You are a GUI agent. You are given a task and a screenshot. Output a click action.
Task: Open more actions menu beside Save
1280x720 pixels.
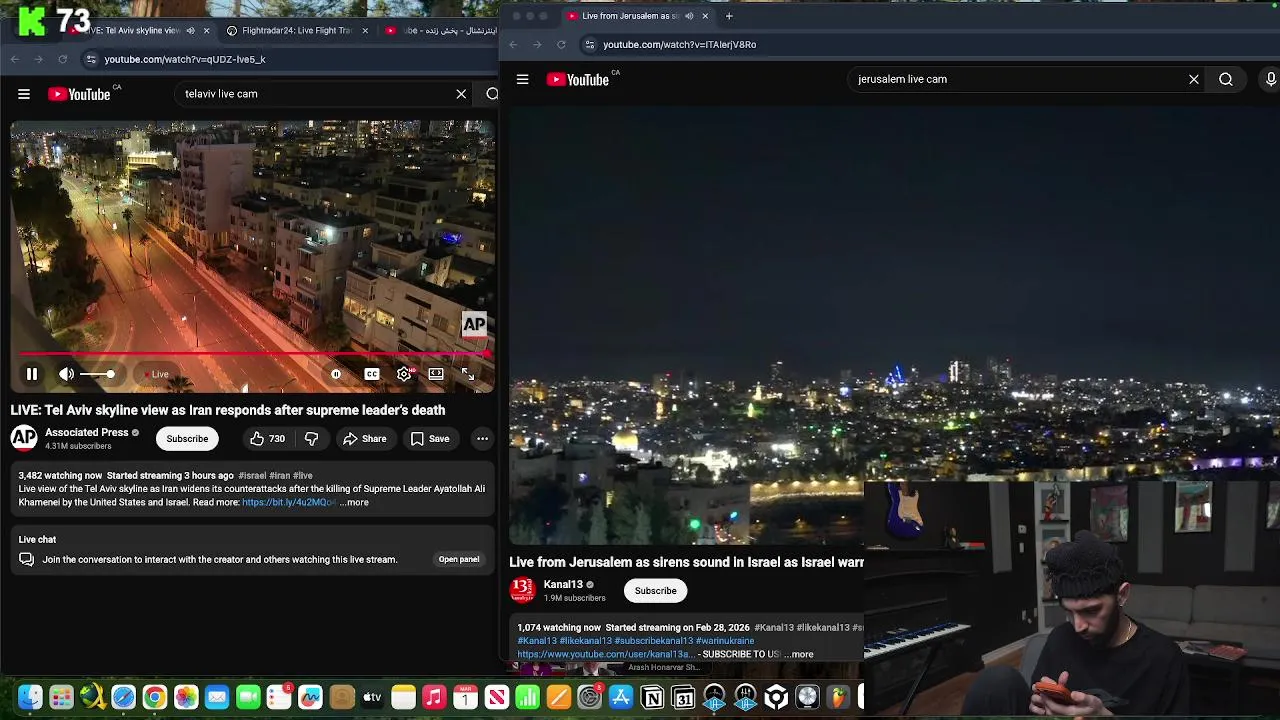pos(482,438)
